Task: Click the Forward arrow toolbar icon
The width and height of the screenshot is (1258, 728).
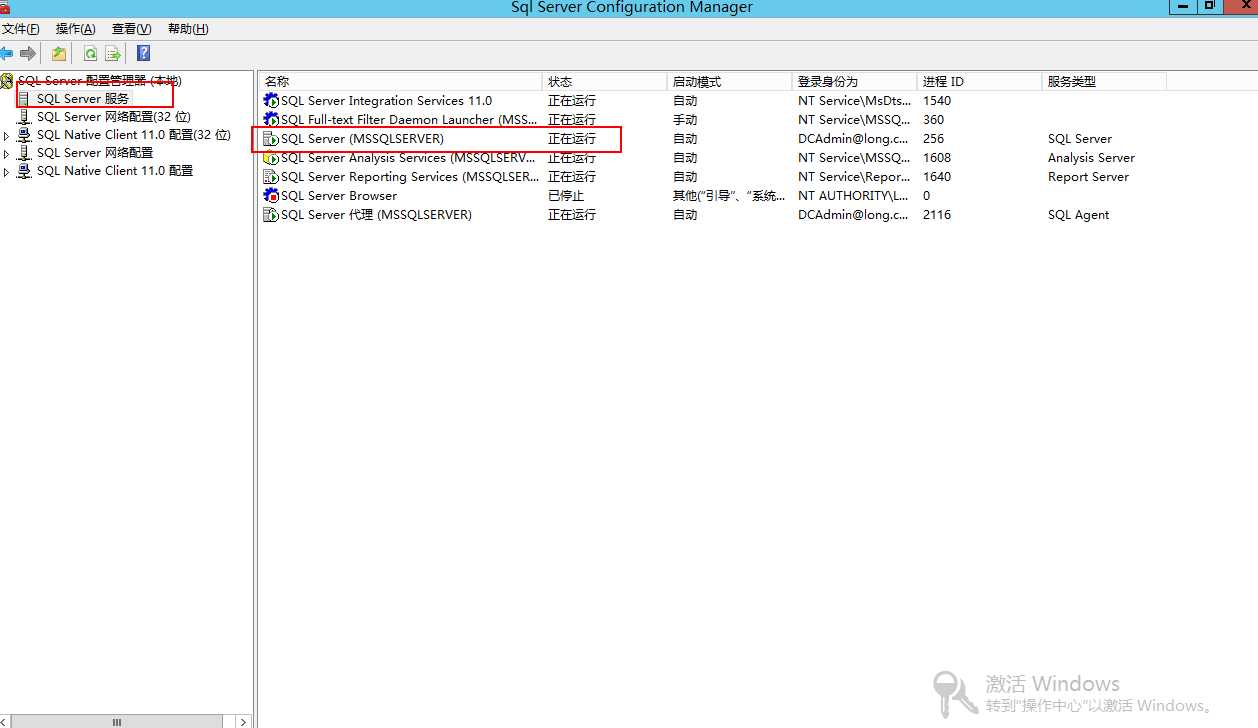Action: pos(28,53)
